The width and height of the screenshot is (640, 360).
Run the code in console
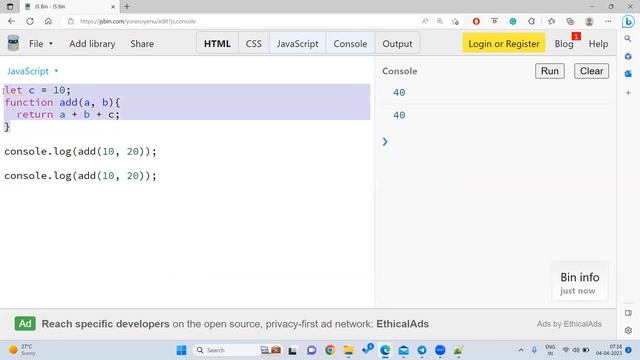(x=550, y=71)
